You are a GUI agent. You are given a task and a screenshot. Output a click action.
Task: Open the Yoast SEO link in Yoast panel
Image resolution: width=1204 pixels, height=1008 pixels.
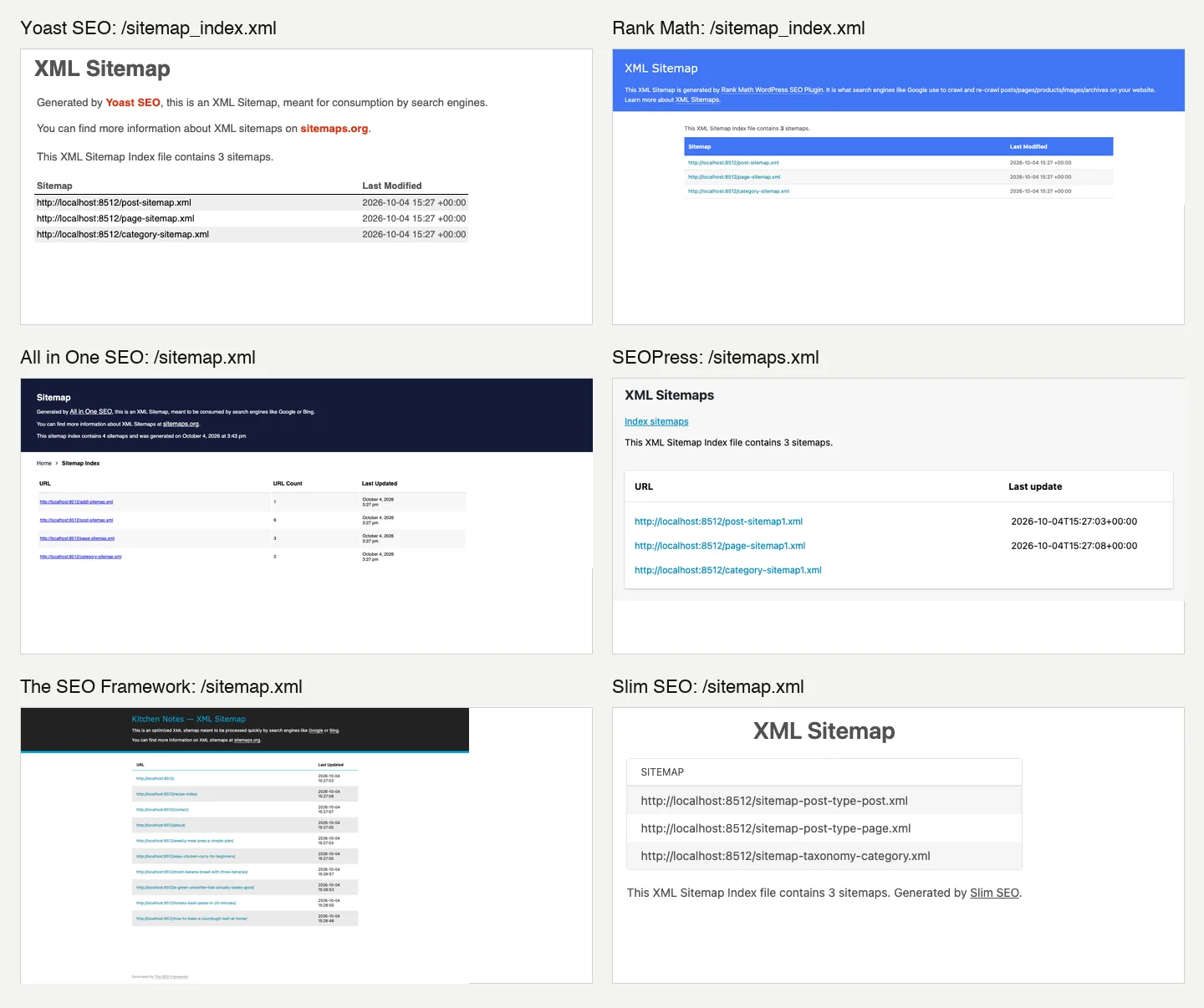click(133, 103)
